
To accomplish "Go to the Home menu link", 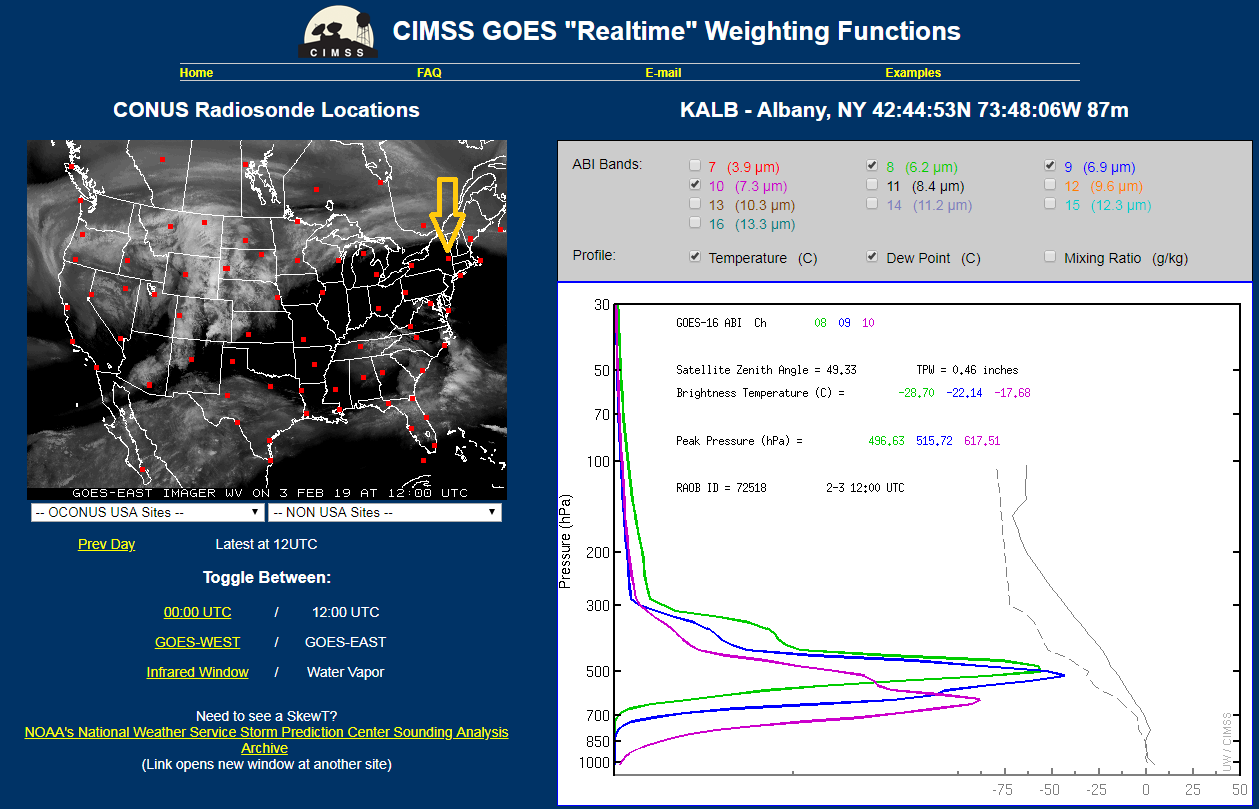I will click(196, 73).
